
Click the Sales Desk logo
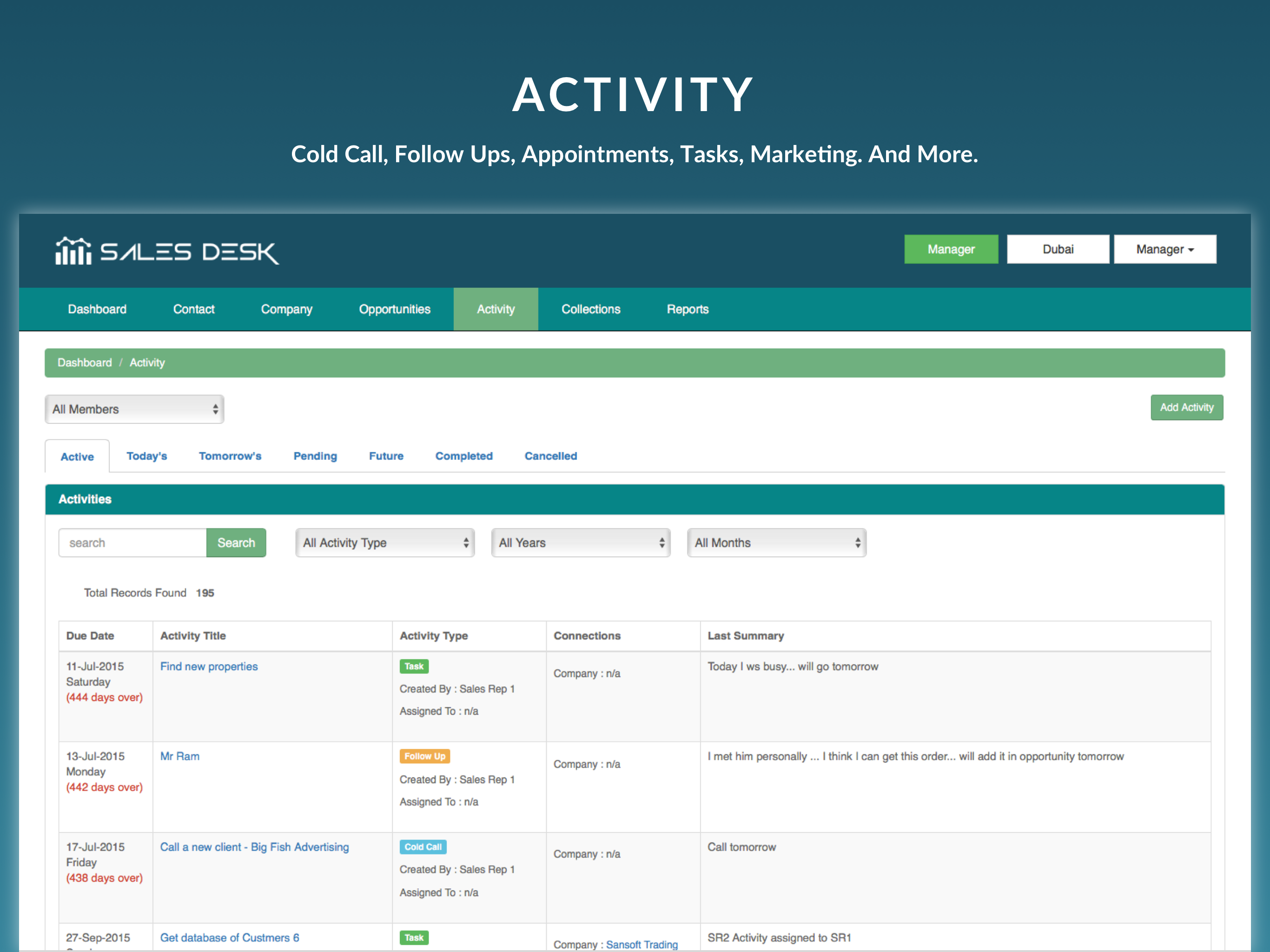(167, 251)
